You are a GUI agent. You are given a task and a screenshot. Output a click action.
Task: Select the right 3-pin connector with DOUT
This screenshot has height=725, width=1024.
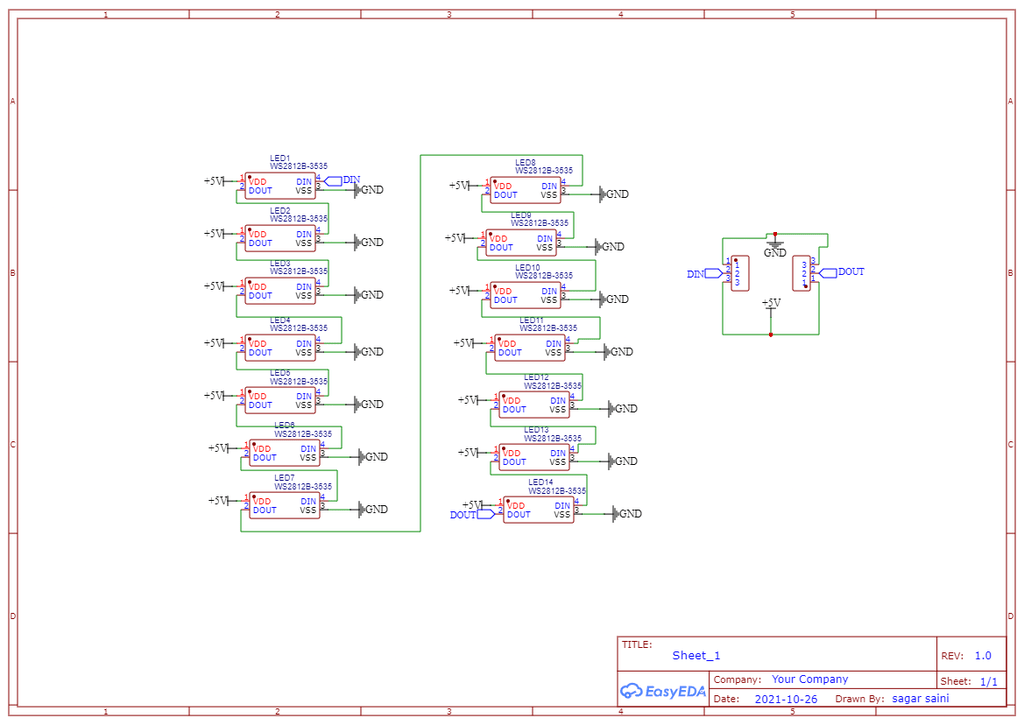(801, 273)
